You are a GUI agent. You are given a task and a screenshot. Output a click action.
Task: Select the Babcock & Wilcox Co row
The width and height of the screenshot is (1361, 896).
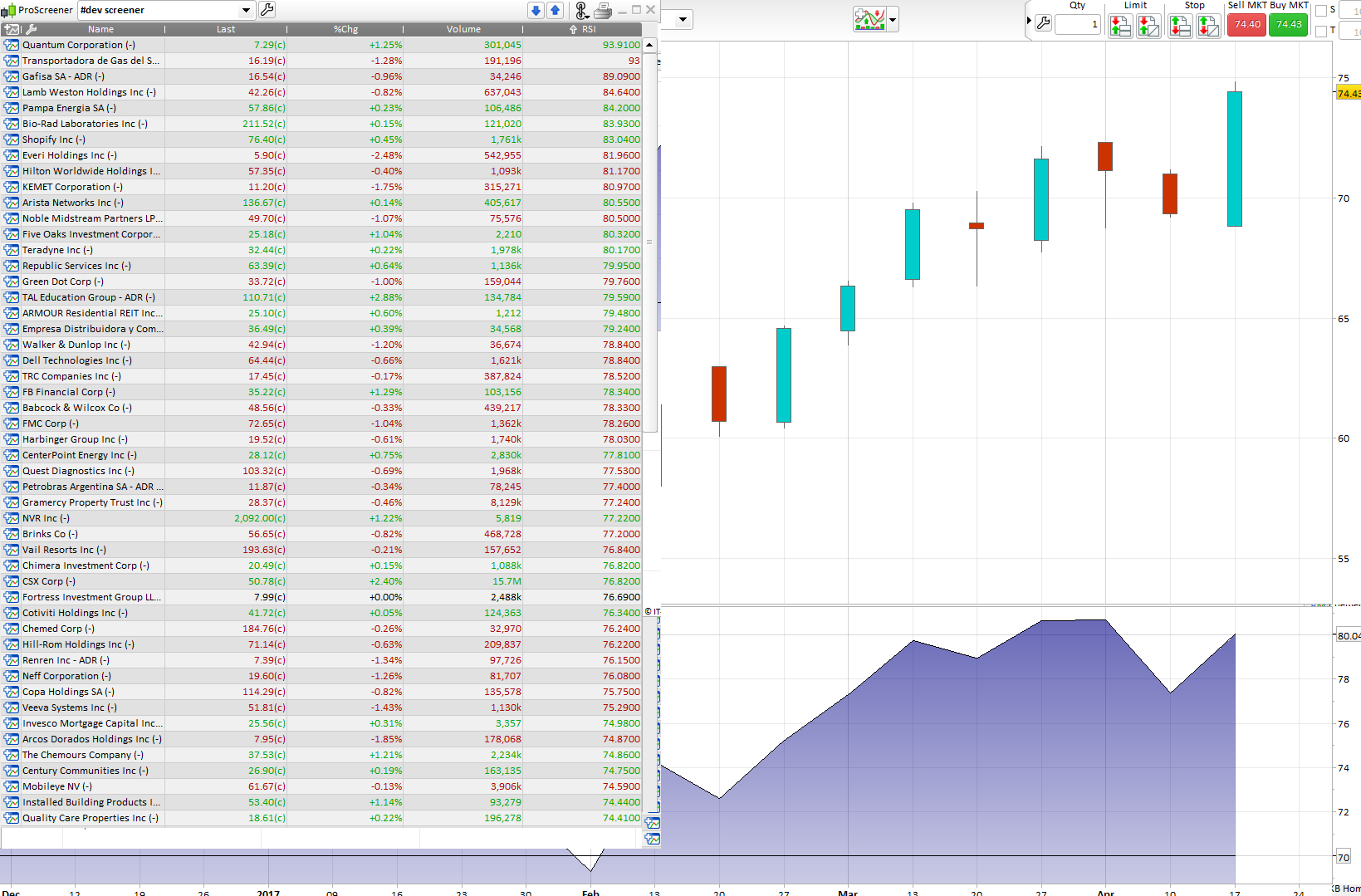pyautogui.click(x=322, y=408)
